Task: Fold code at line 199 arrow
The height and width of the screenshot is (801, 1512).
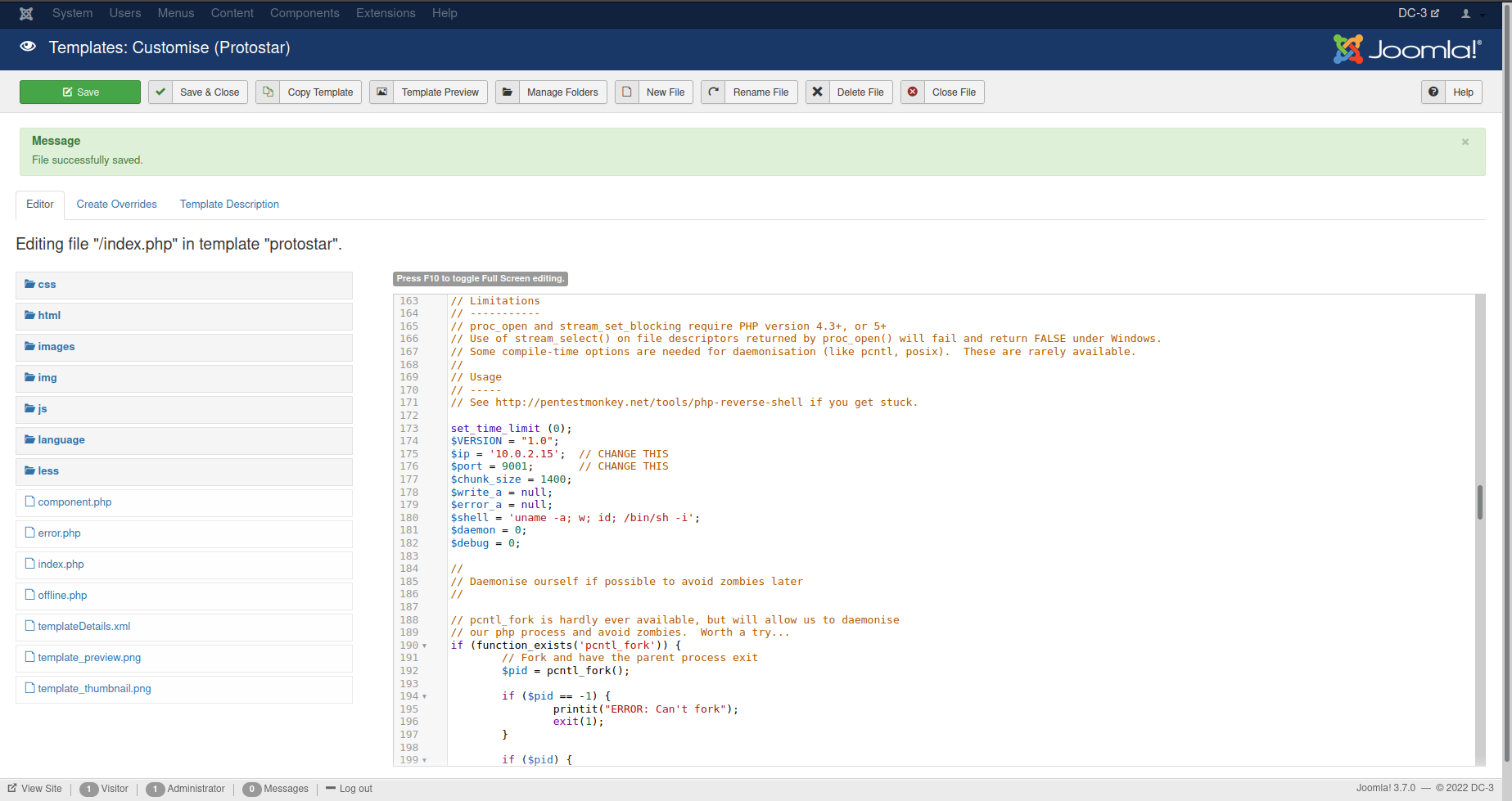Action: (x=424, y=760)
